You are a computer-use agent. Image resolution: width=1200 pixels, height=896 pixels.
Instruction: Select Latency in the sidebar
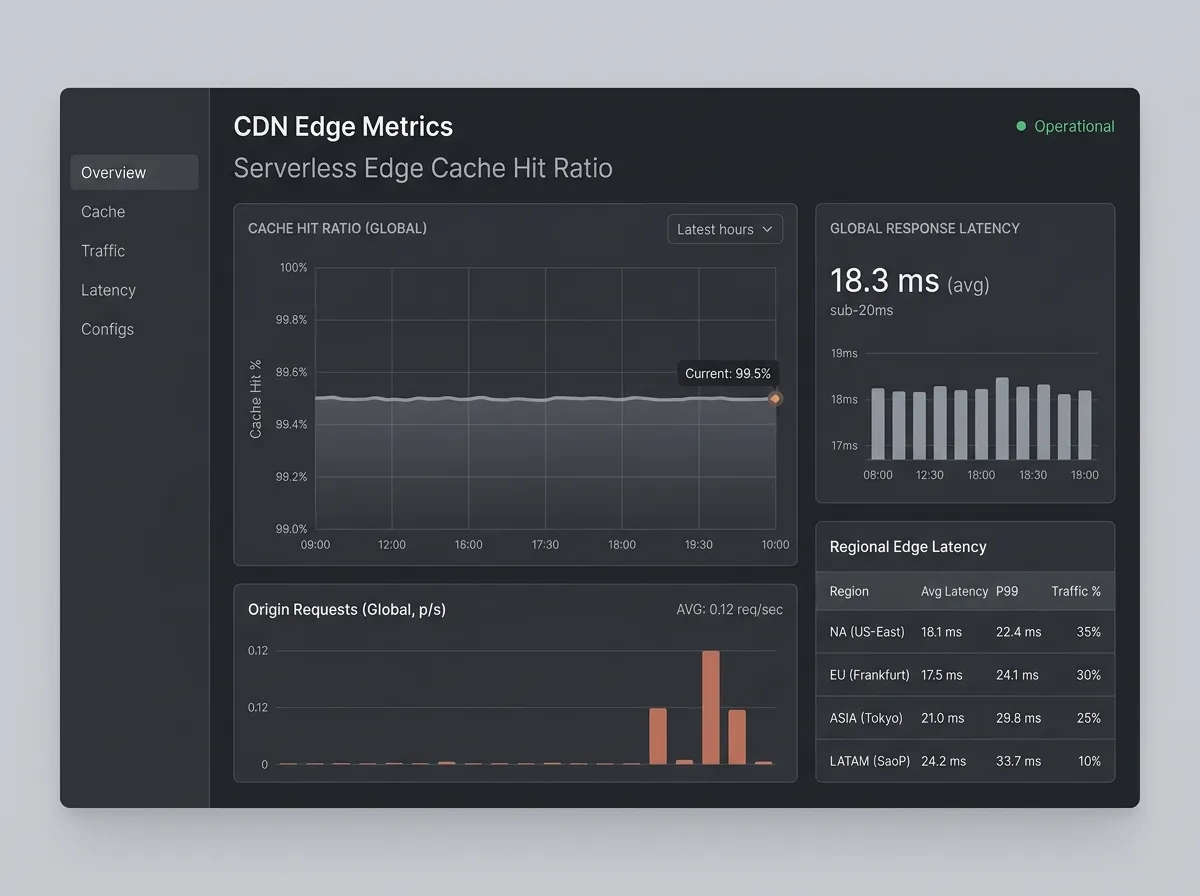108,290
